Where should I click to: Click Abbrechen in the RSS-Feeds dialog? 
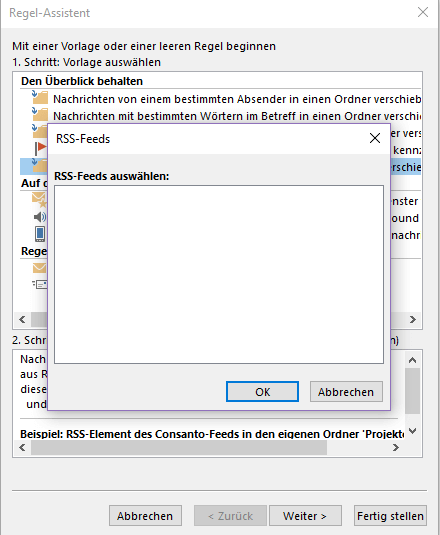pos(346,392)
